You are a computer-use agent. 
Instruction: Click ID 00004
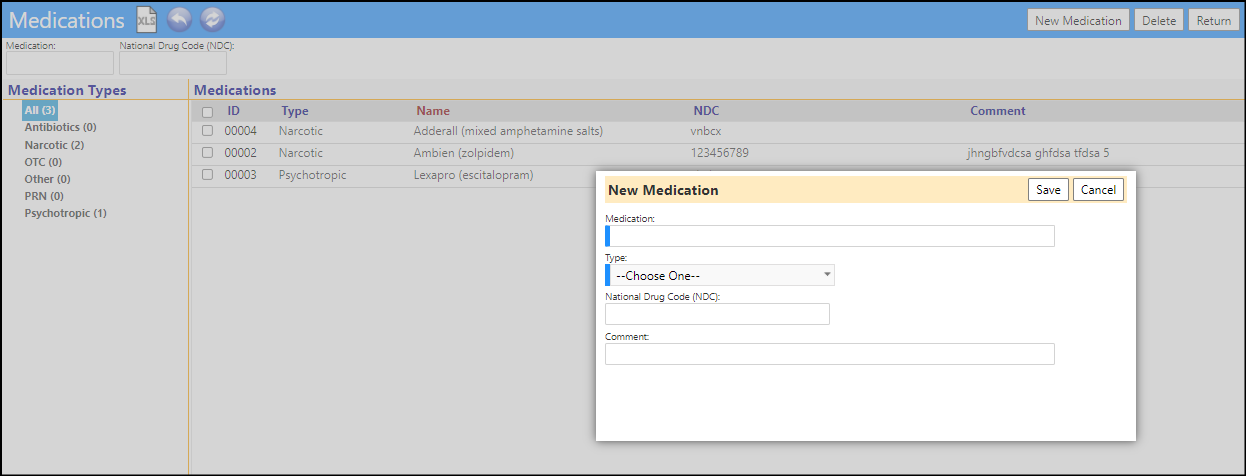pyautogui.click(x=241, y=131)
